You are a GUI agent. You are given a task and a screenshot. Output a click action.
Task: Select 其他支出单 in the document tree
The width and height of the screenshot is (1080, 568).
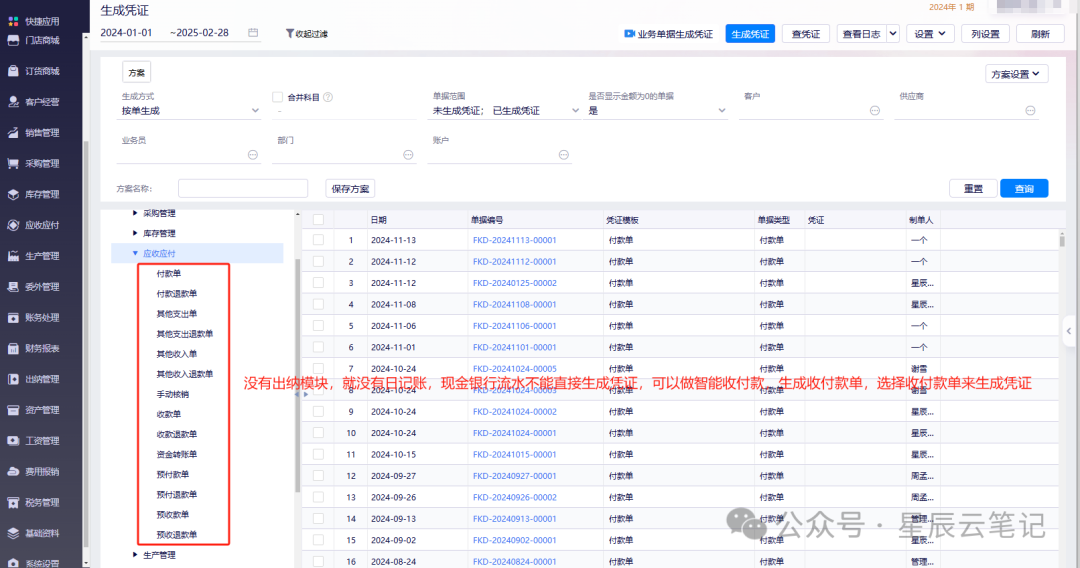[177, 314]
